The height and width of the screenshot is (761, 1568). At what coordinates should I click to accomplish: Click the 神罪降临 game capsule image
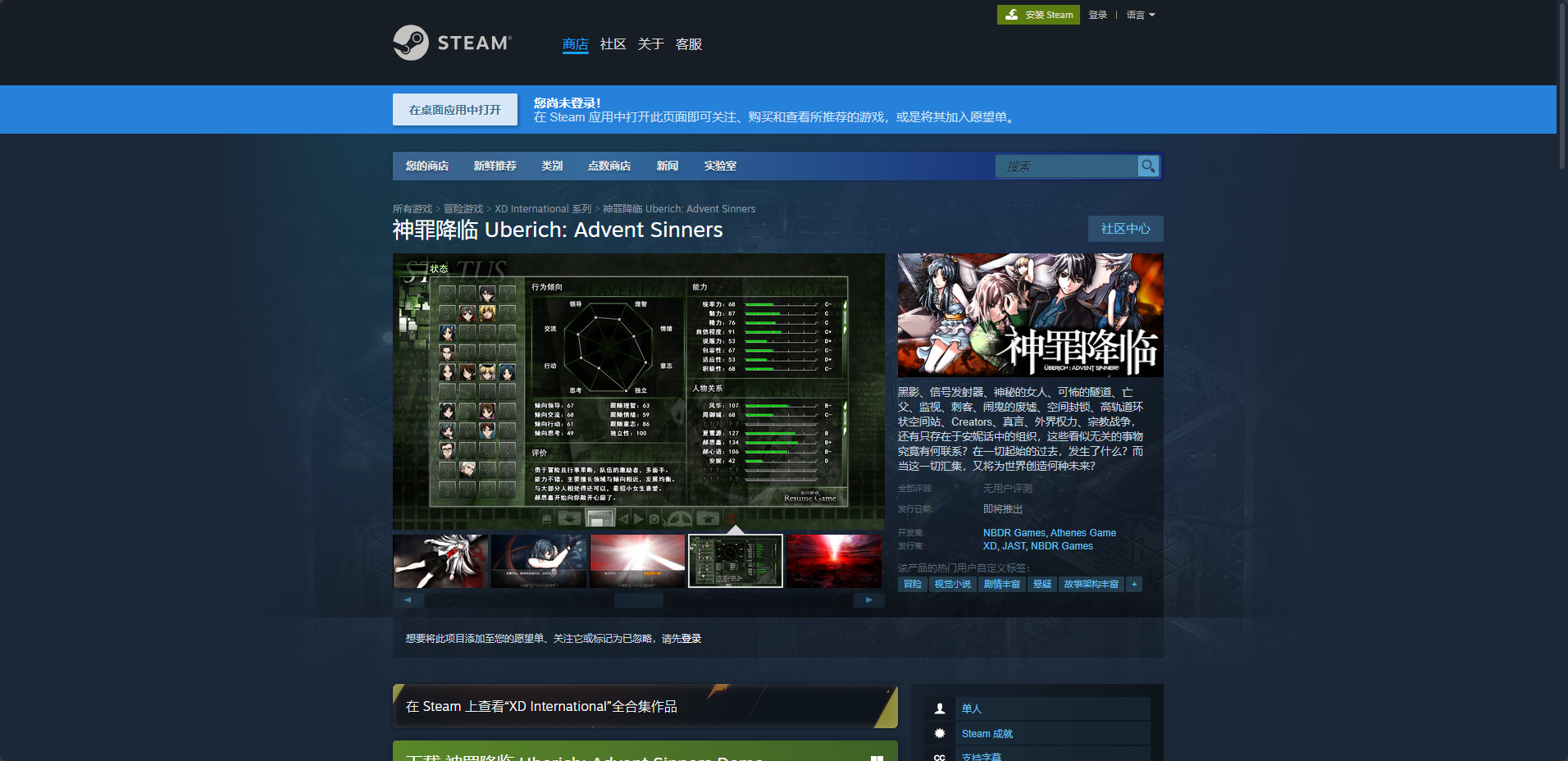pyautogui.click(x=1031, y=315)
